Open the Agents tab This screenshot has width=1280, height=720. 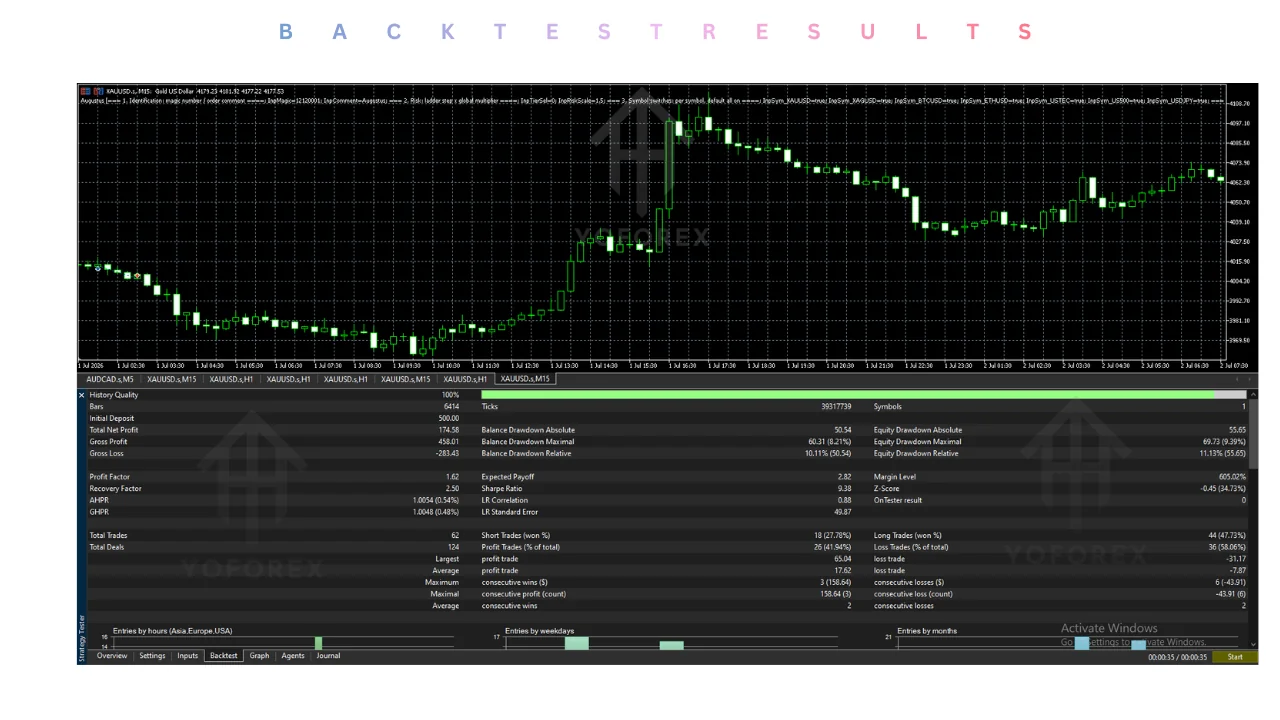(293, 656)
